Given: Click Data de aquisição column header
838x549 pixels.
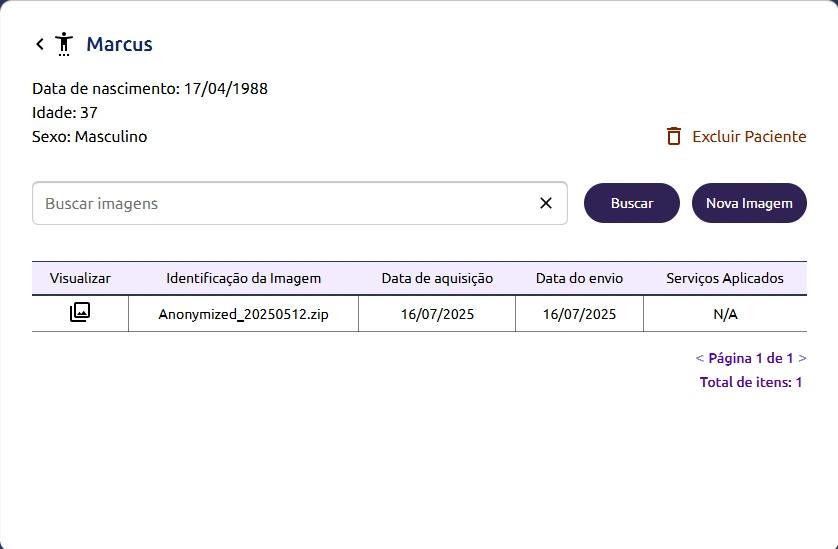Looking at the screenshot, I should click(437, 278).
